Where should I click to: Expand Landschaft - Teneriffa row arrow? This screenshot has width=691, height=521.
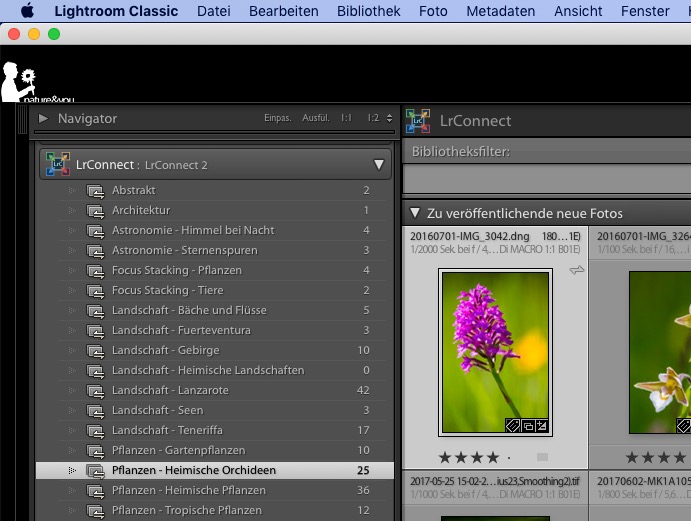coord(72,431)
